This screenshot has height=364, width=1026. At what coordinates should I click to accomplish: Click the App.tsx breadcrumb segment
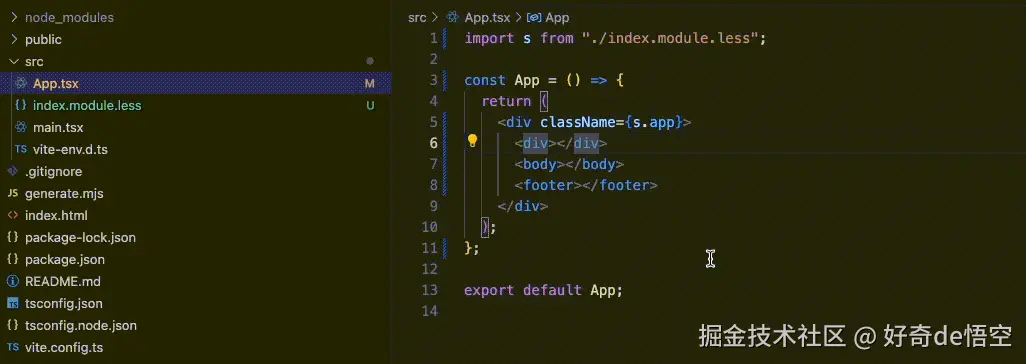(x=487, y=18)
